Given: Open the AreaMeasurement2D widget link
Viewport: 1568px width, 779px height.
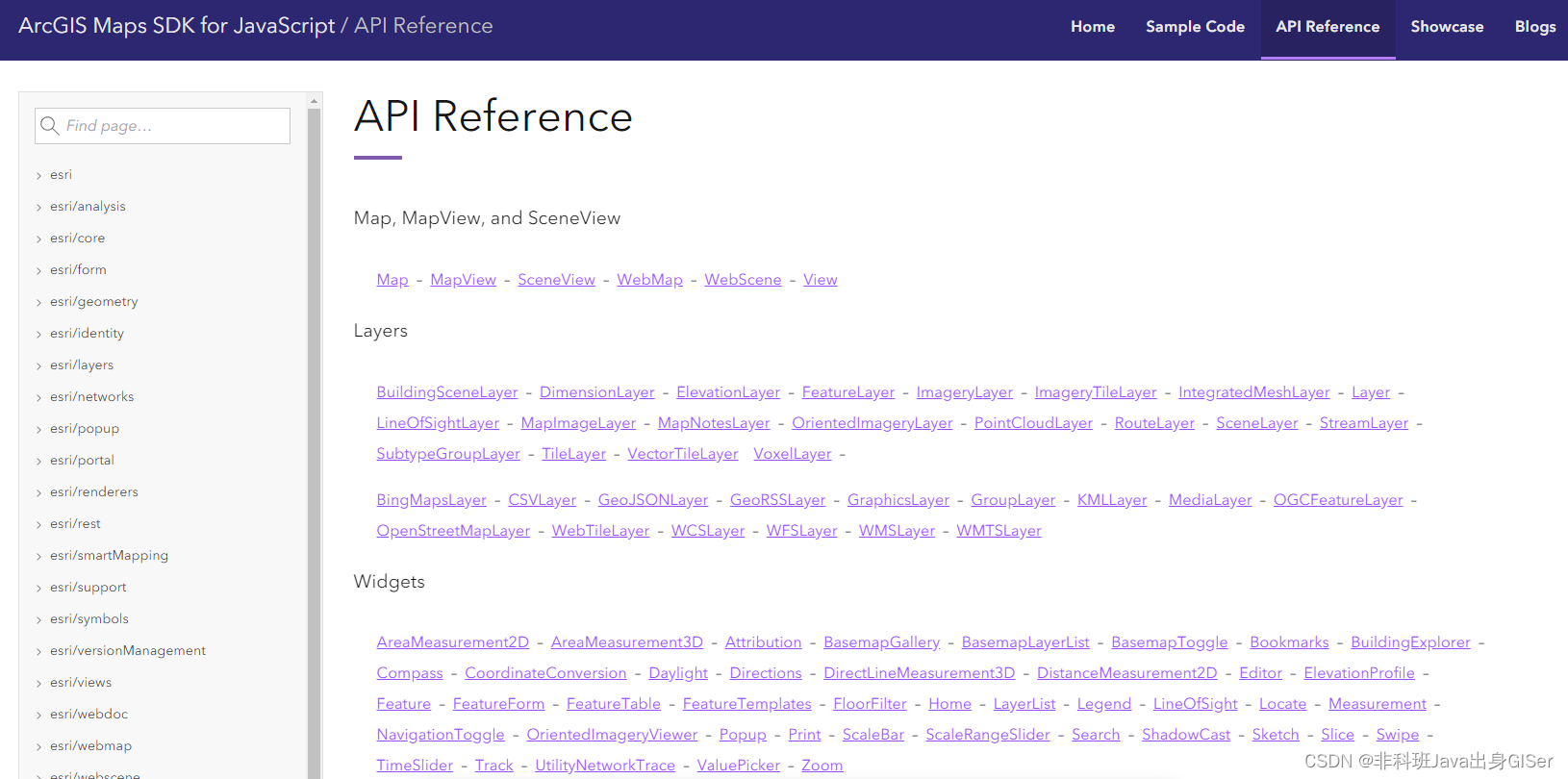Looking at the screenshot, I should pyautogui.click(x=453, y=642).
